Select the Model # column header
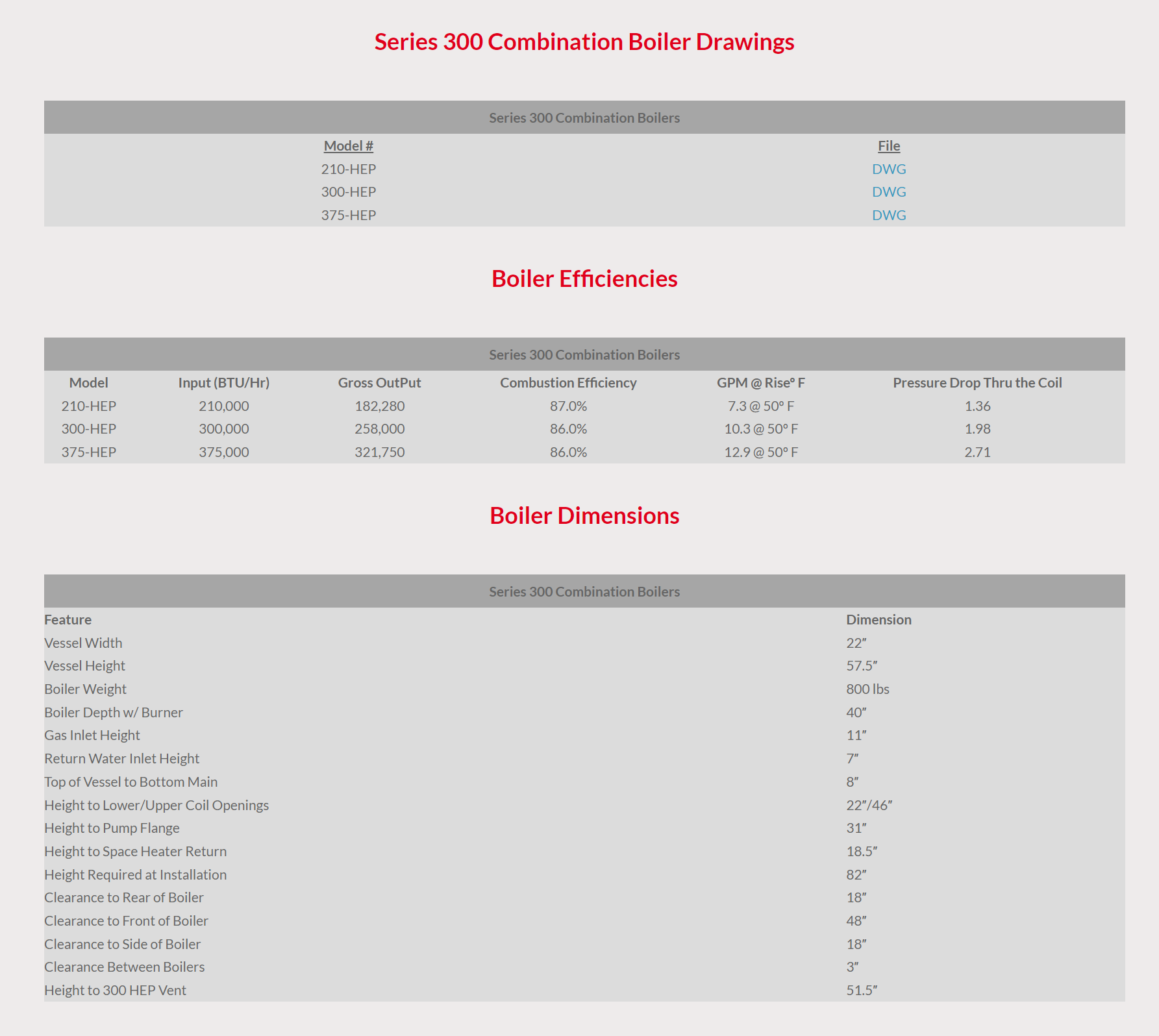1159x1036 pixels. pos(348,146)
